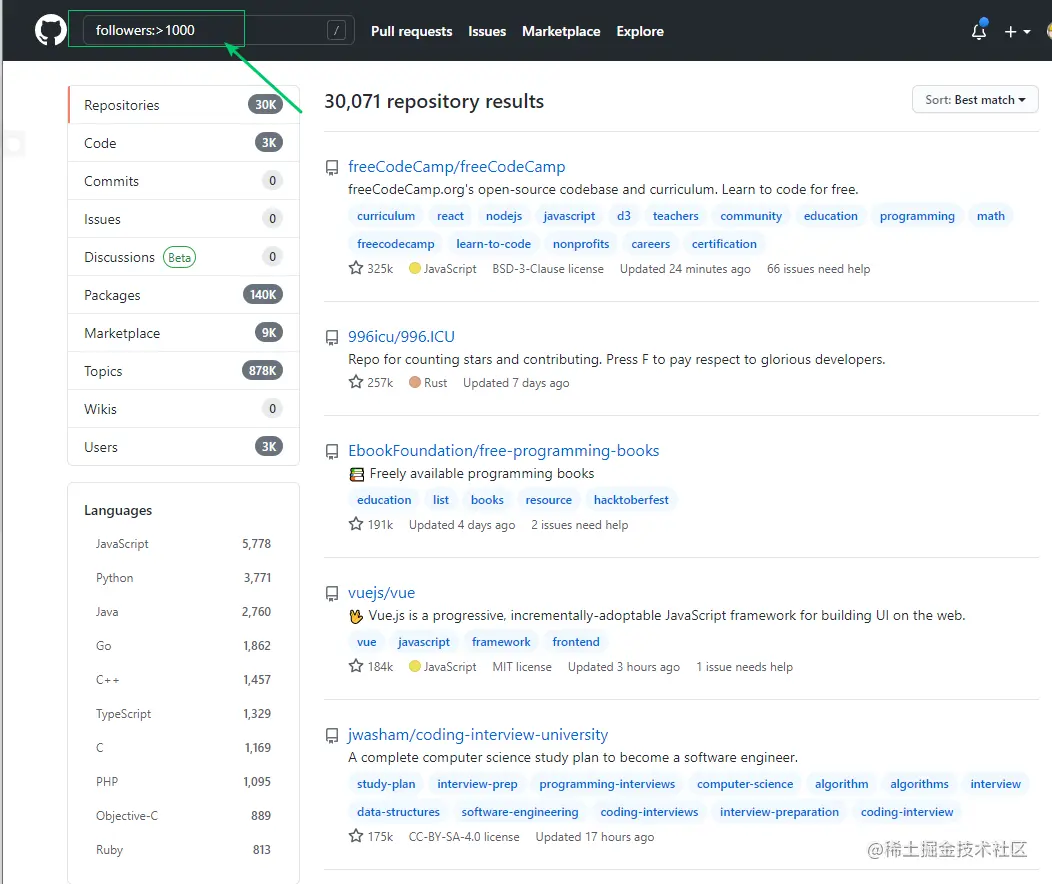Click the framework topic tag on vue
1052x884 pixels.
point(501,642)
